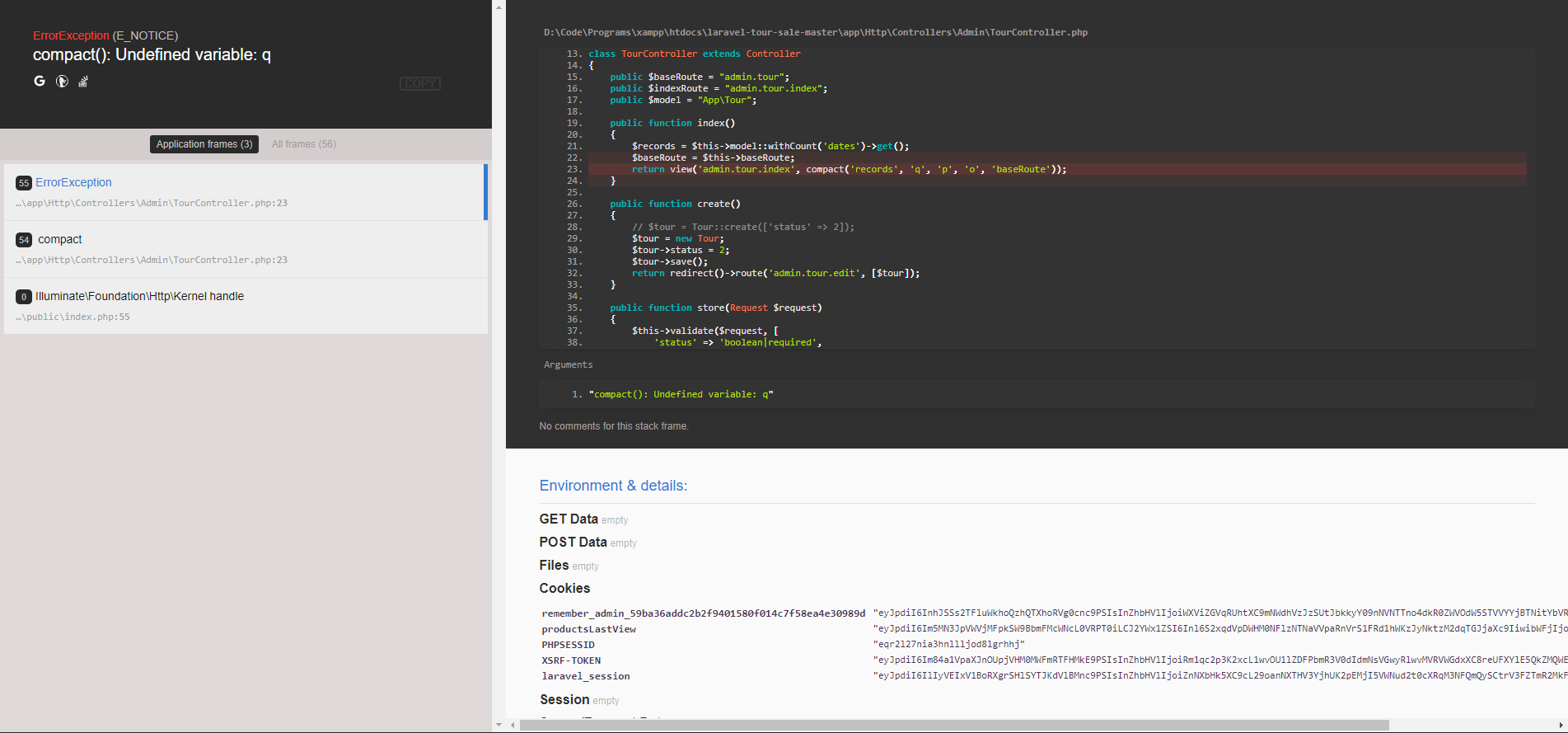Click the remember_admin cookie name
This screenshot has width=1568, height=733.
pos(704,613)
